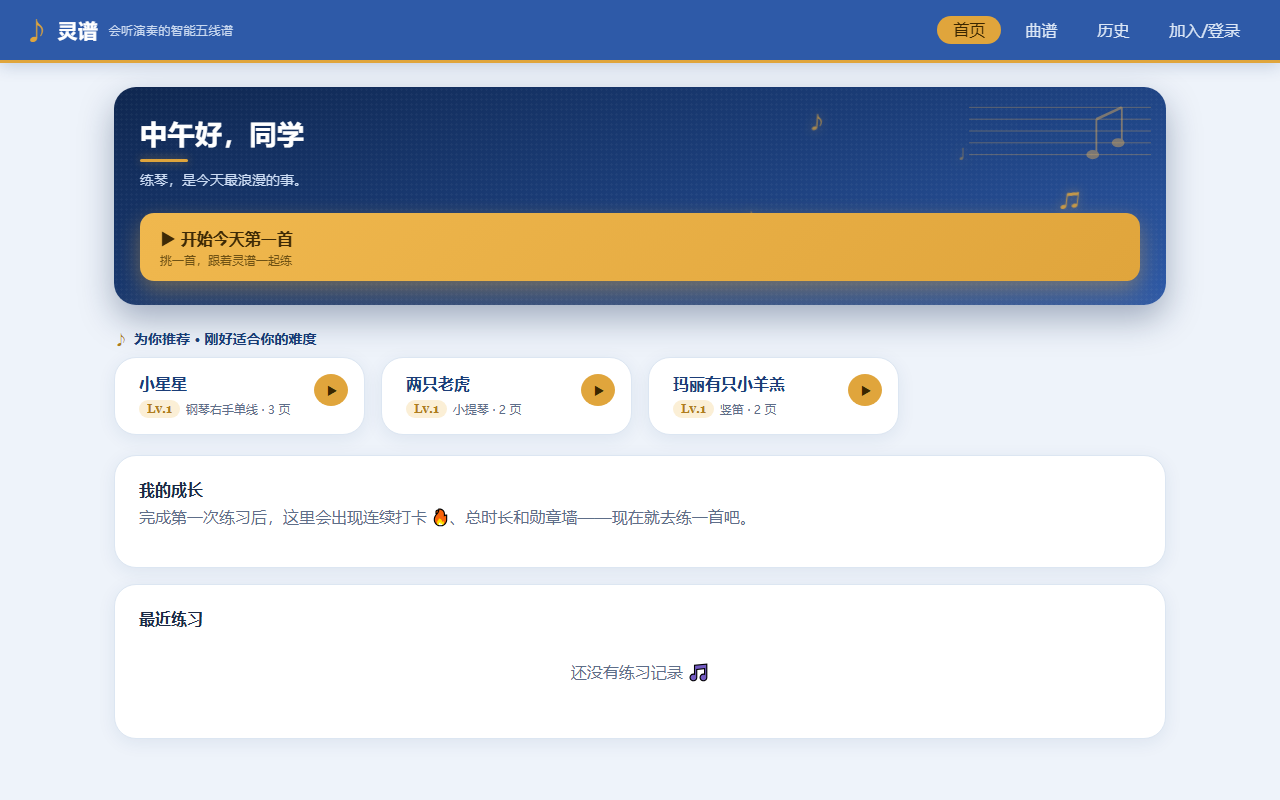Go to the 曲谱 nav tab
The height and width of the screenshot is (800, 1280).
1041,30
